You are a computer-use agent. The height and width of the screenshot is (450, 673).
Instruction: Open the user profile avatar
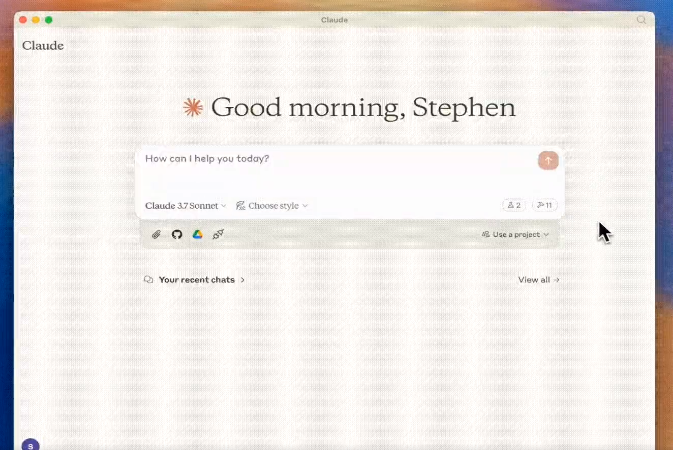point(30,444)
